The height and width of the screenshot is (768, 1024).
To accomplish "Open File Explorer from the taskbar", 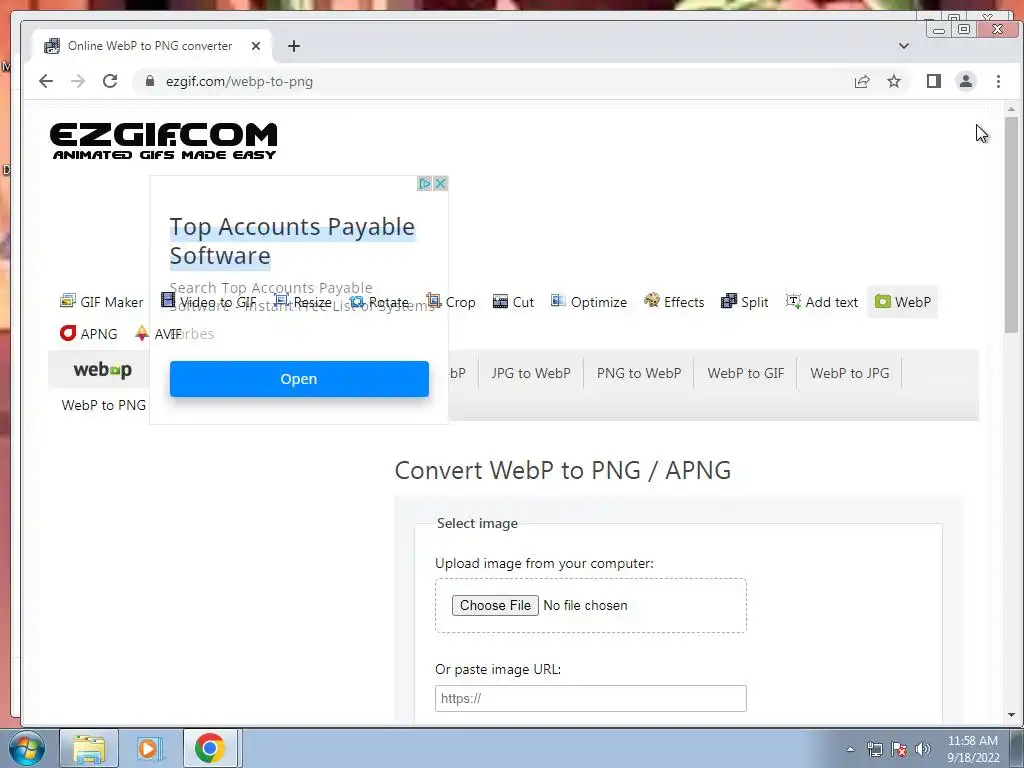I will coord(89,748).
